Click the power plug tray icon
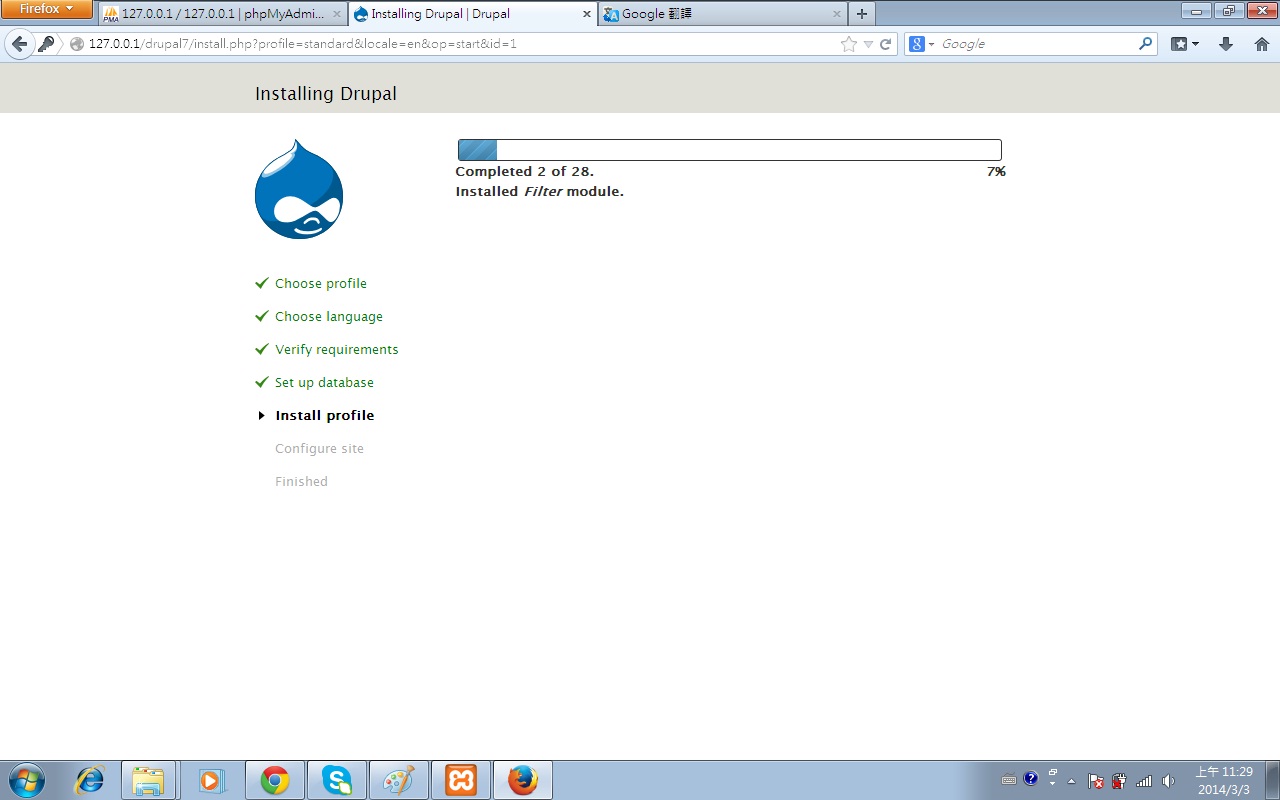 pyautogui.click(x=1120, y=781)
